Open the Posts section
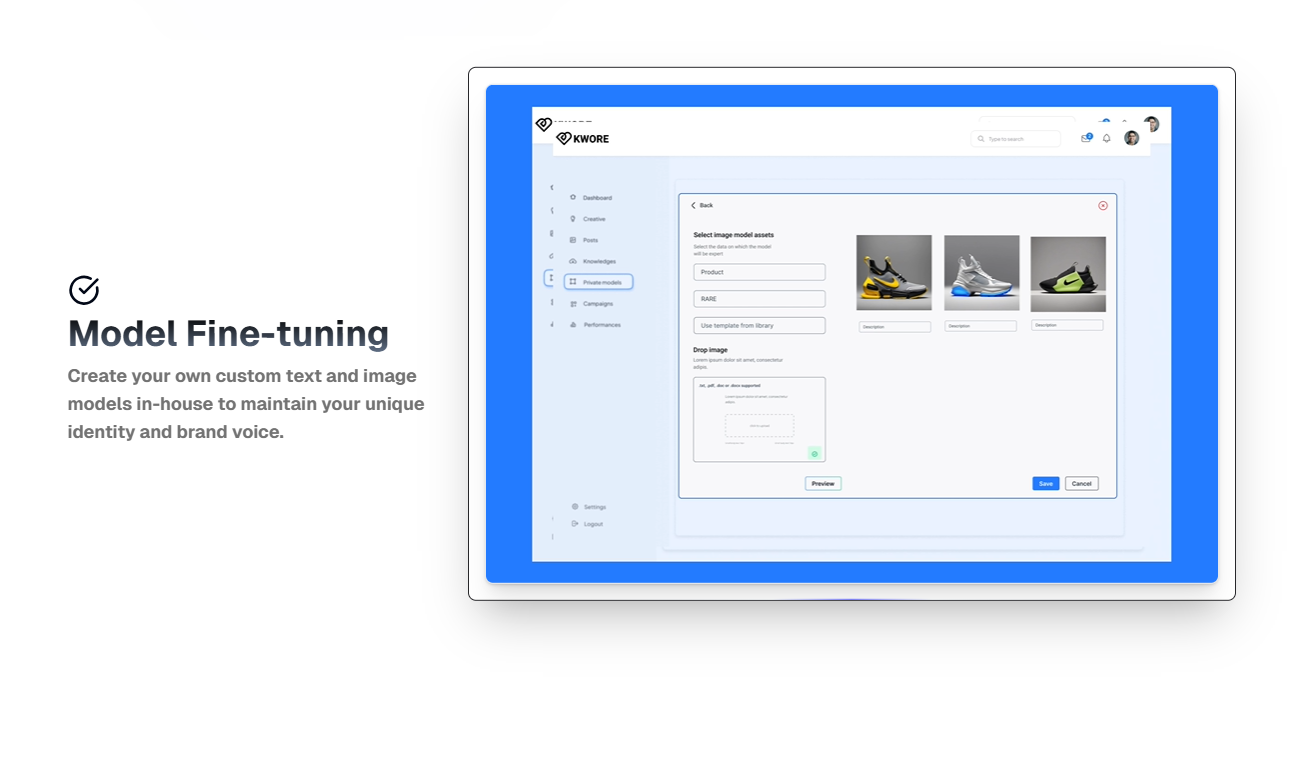Screen dimensions: 1294x773 [x=591, y=240]
